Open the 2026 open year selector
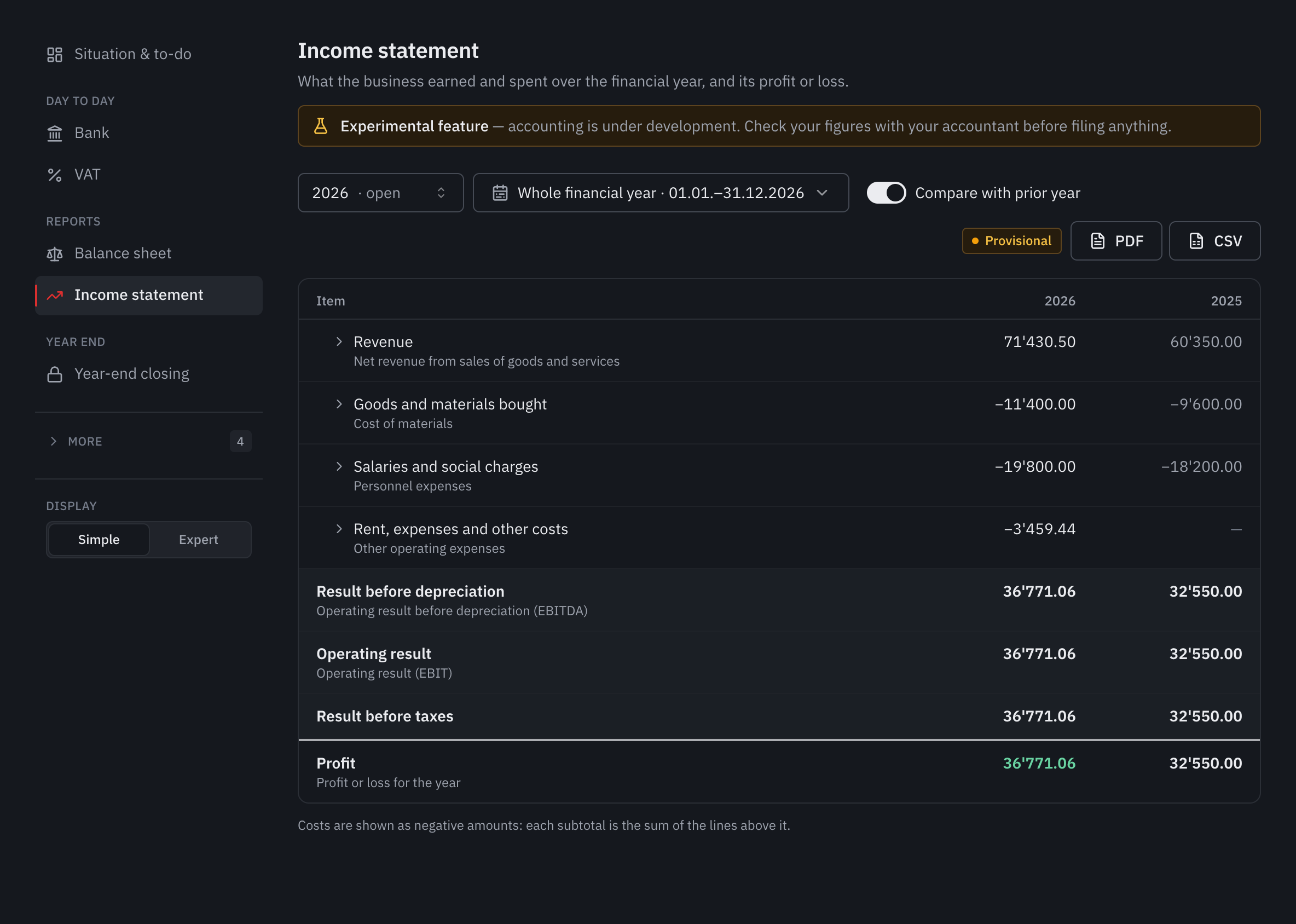 click(380, 193)
